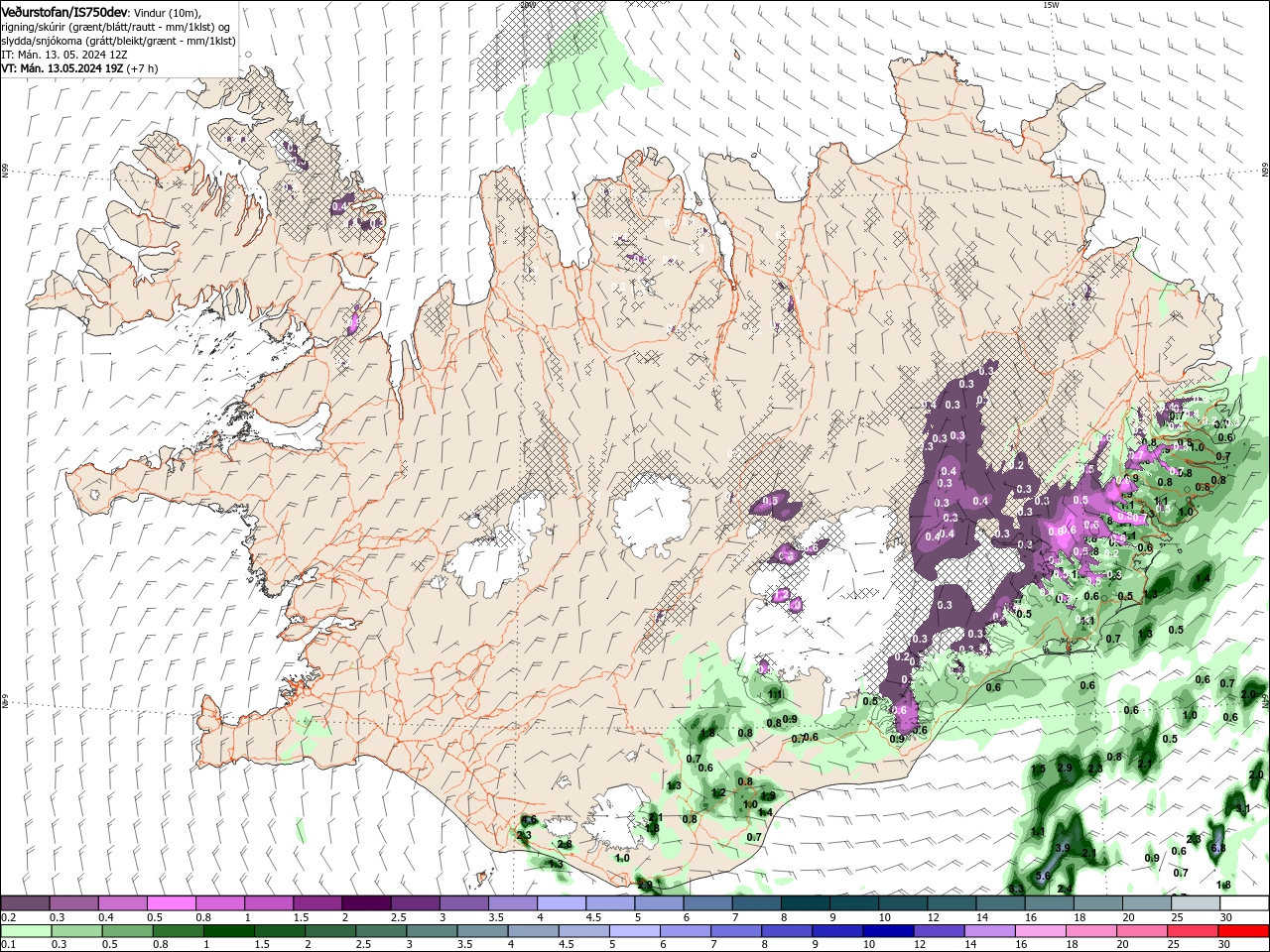The height and width of the screenshot is (952, 1270).
Task: Click the 'rigning/skúrir' description line in header
Action: pyautogui.click(x=116, y=27)
